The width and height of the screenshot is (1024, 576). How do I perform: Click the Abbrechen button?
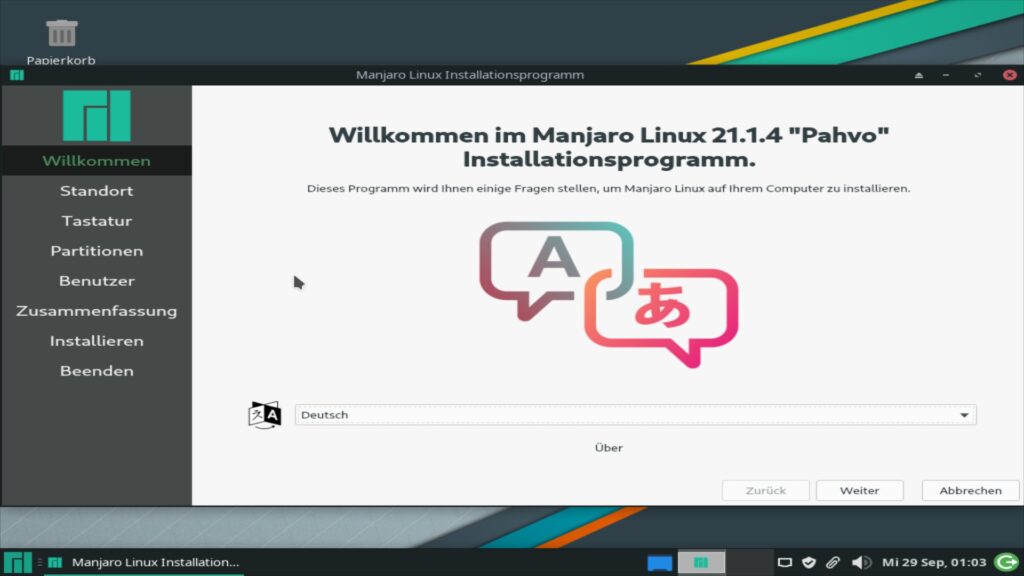(x=970, y=490)
